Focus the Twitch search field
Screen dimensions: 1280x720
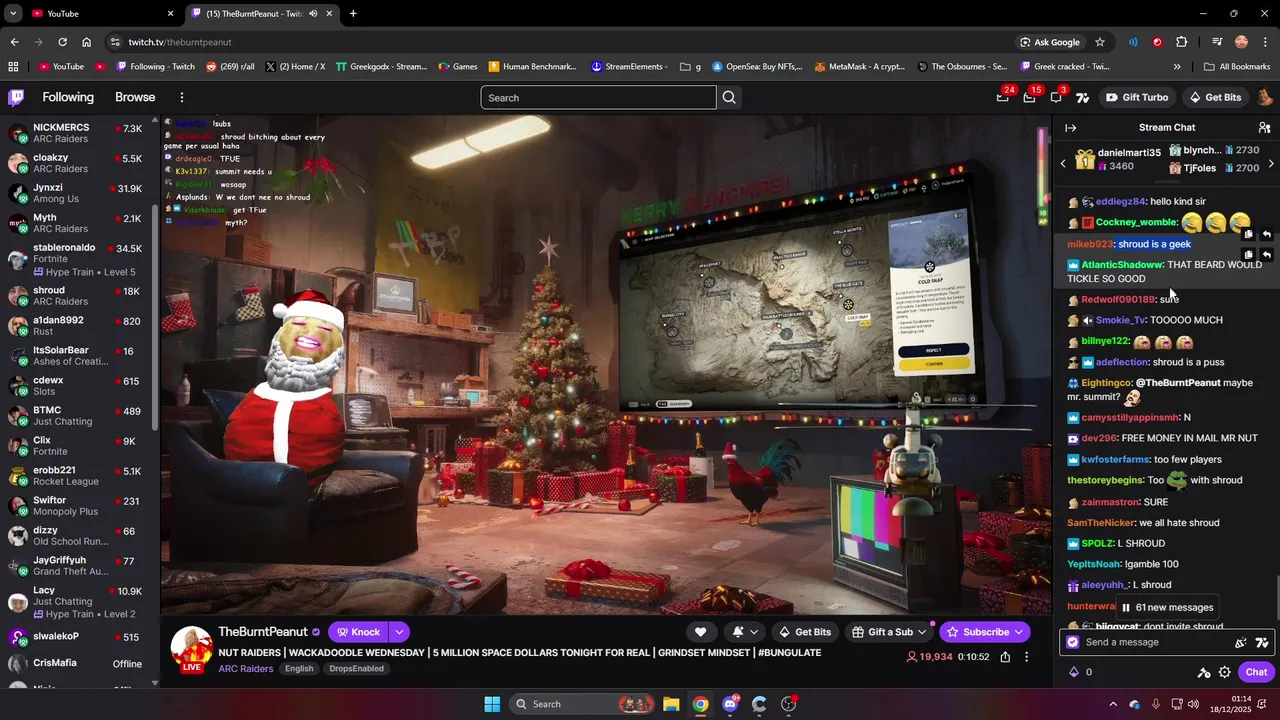pos(598,97)
